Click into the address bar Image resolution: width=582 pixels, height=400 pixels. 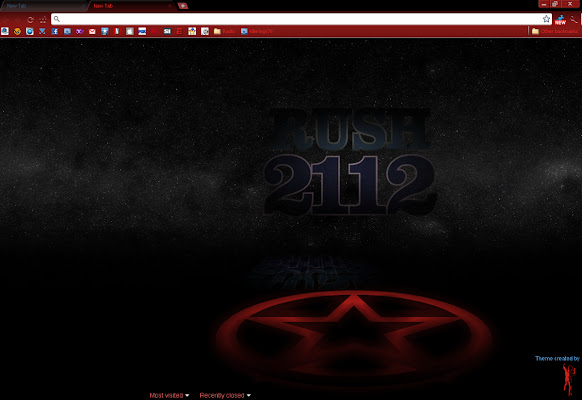tap(301, 19)
